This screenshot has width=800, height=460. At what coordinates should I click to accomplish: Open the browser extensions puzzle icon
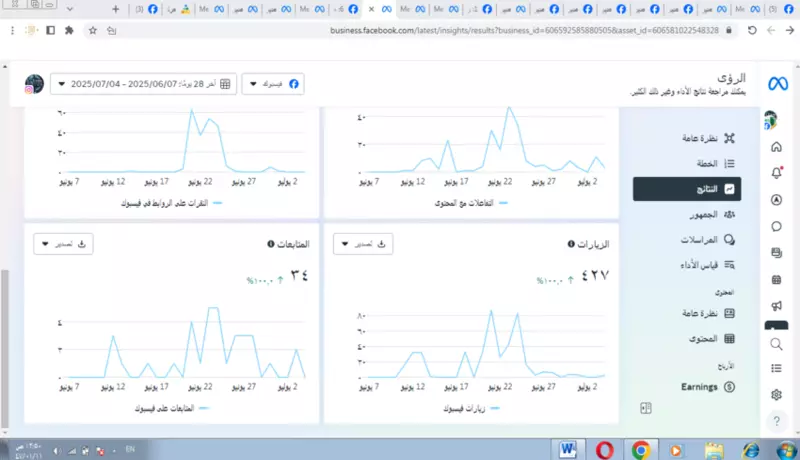(69, 31)
